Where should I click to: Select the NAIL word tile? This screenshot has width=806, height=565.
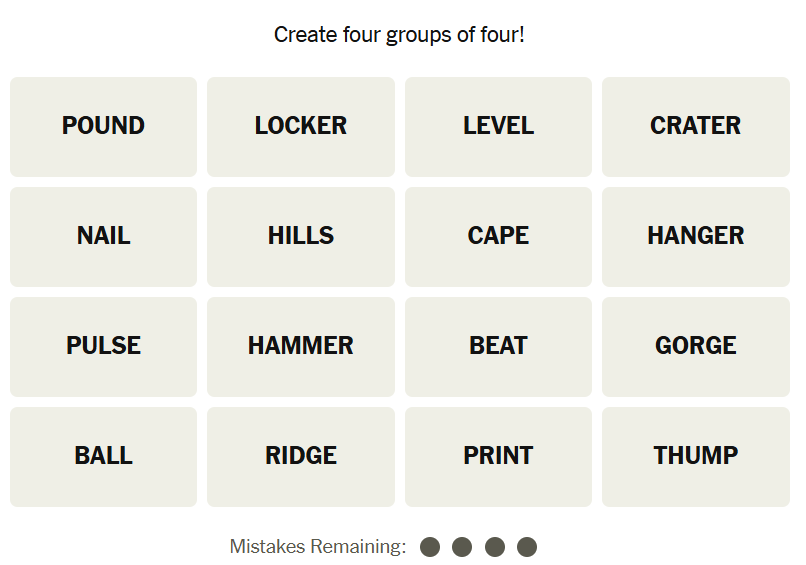pyautogui.click(x=103, y=236)
